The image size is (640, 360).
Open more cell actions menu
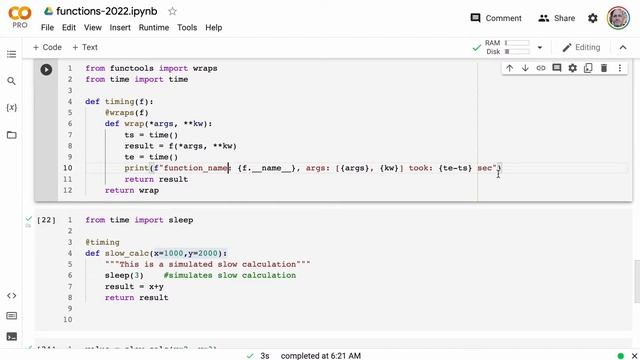(x=620, y=68)
